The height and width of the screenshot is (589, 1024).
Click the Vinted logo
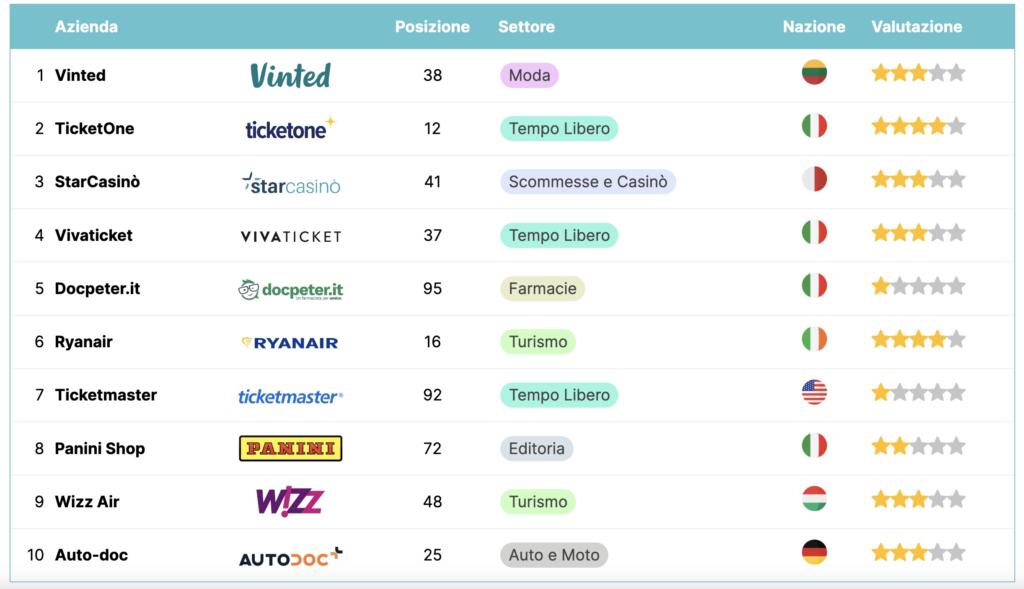pyautogui.click(x=290, y=75)
